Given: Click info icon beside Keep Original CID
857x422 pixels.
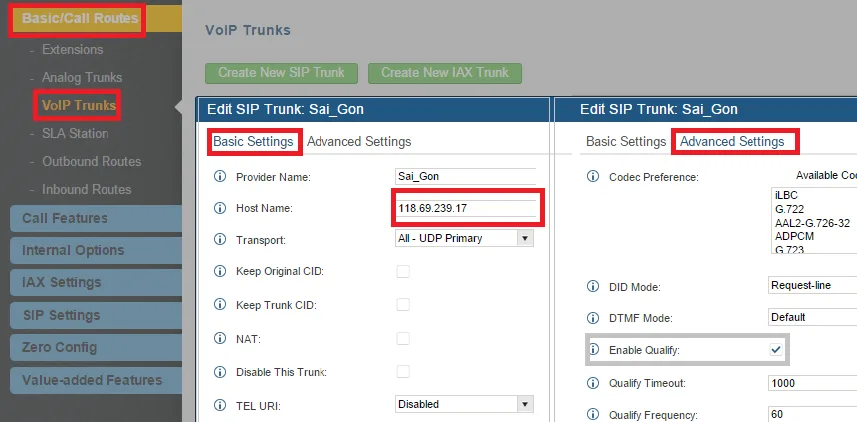Looking at the screenshot, I should (220, 272).
